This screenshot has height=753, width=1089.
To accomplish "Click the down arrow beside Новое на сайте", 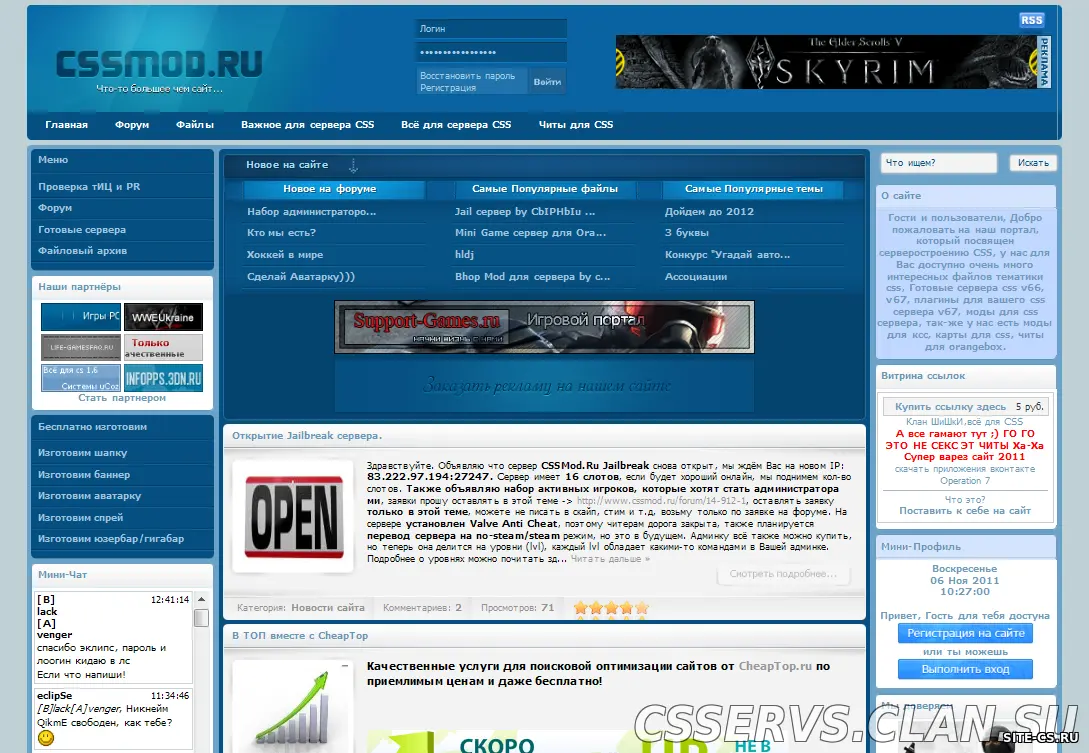I will click(x=353, y=165).
